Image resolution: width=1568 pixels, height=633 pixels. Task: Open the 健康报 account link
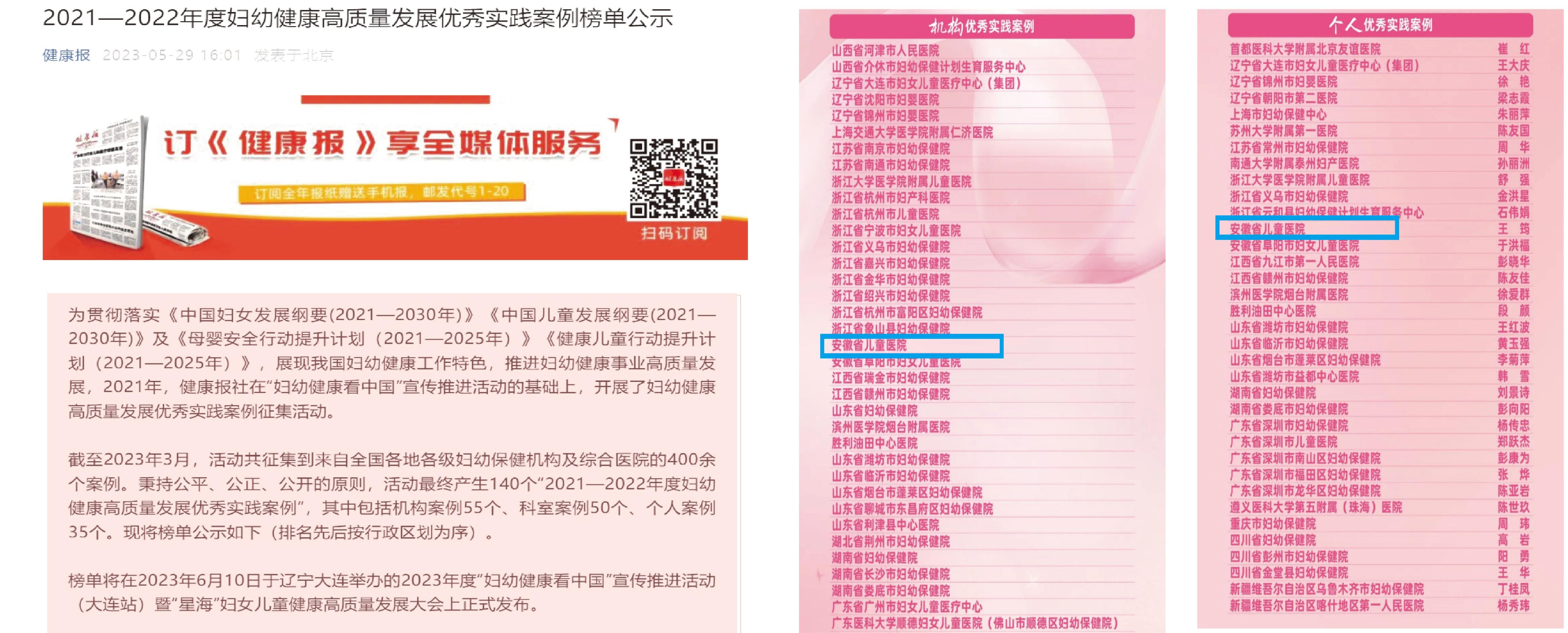click(x=66, y=55)
